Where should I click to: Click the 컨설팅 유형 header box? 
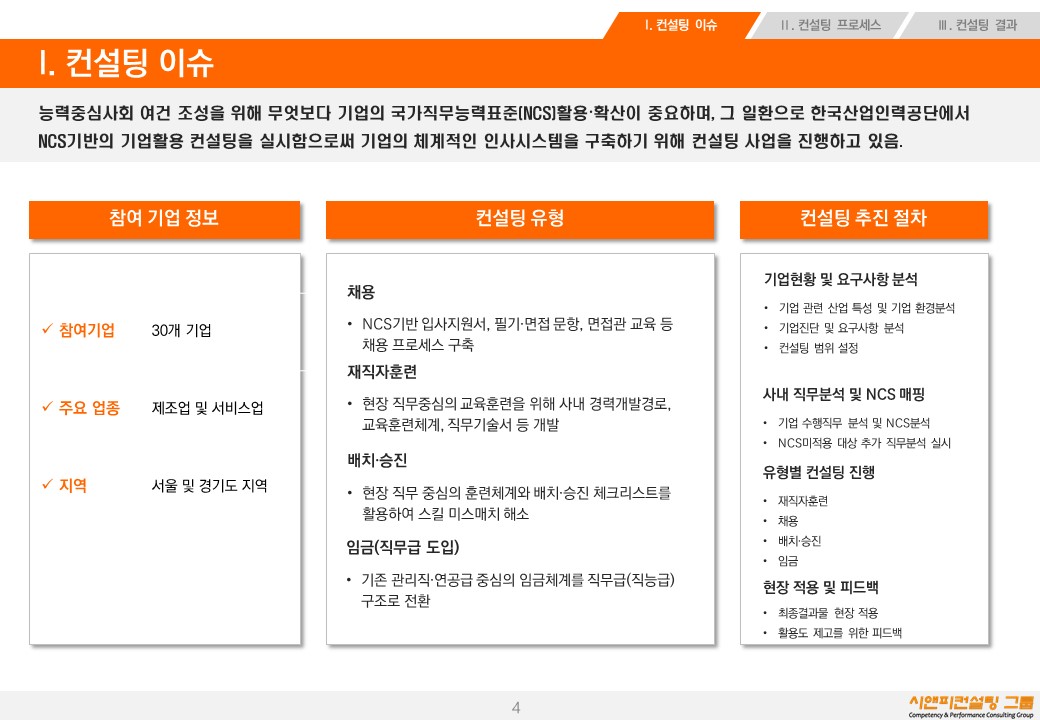tap(520, 219)
